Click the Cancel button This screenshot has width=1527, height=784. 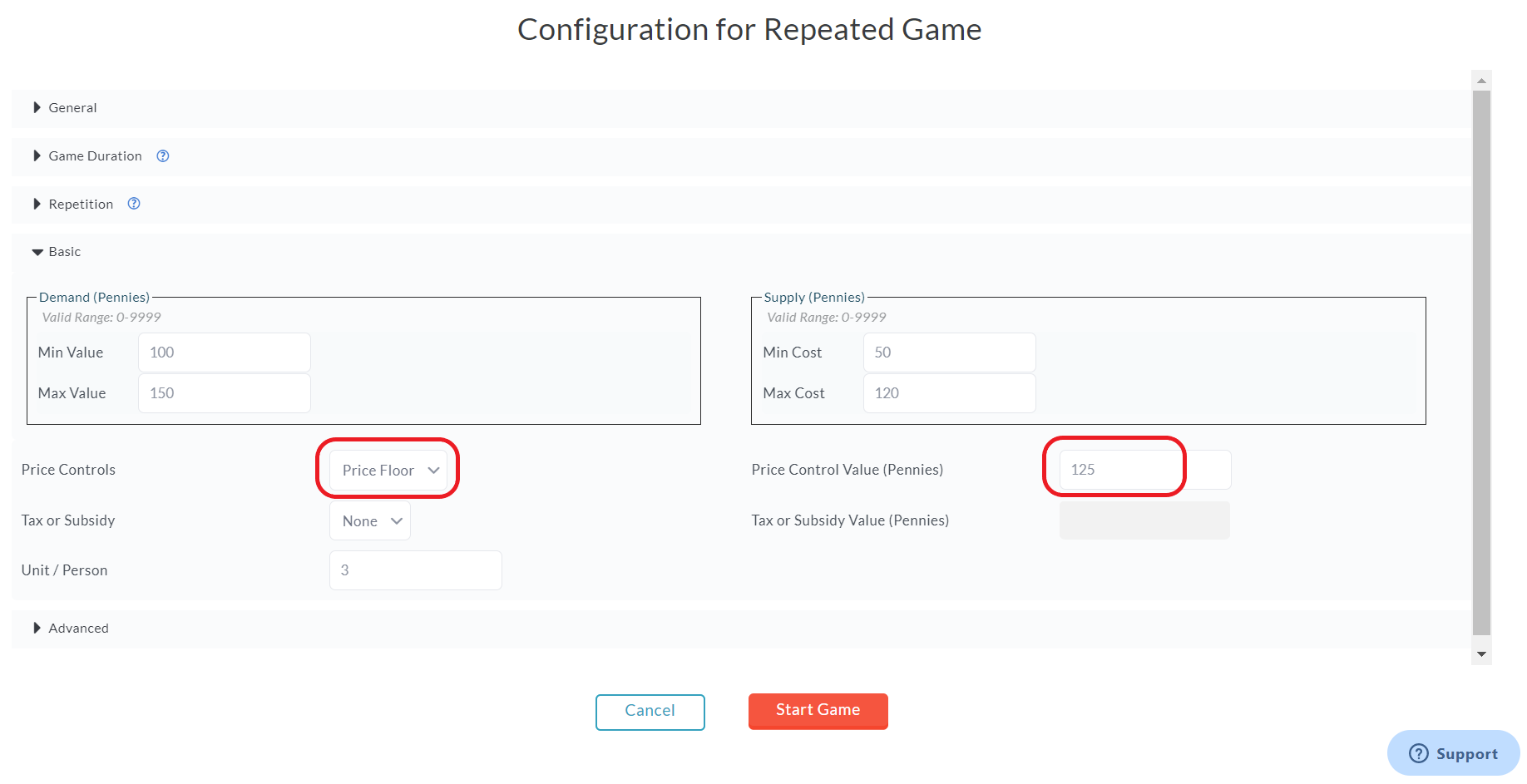tap(650, 713)
